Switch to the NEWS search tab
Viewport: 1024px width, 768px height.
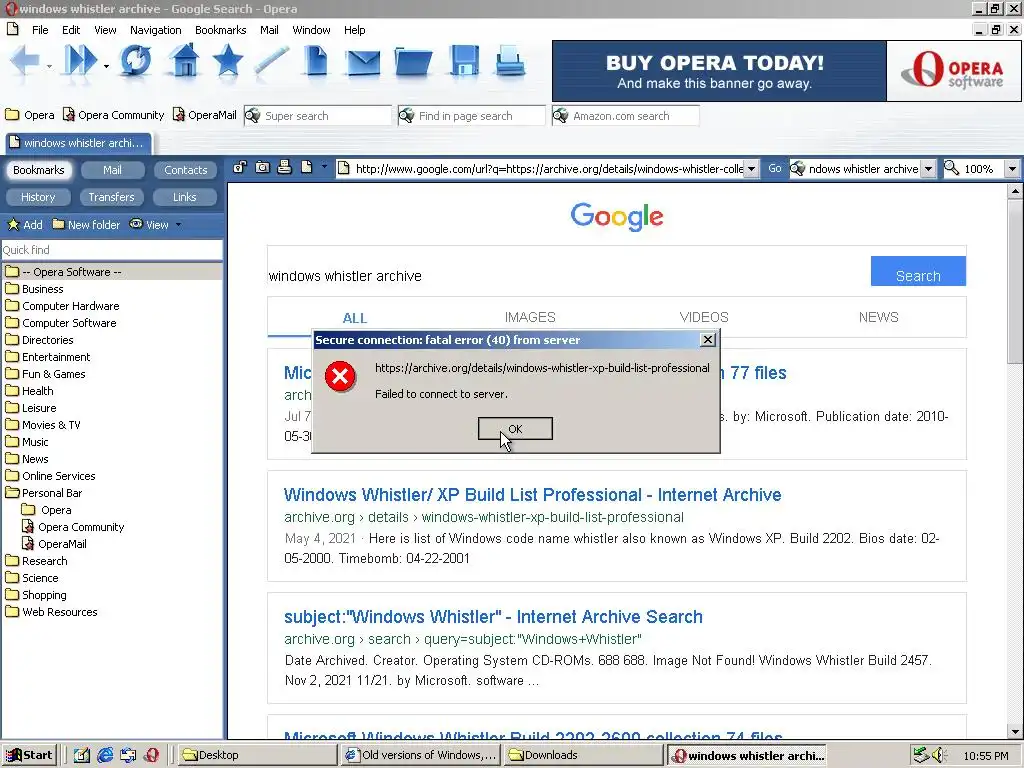[878, 317]
